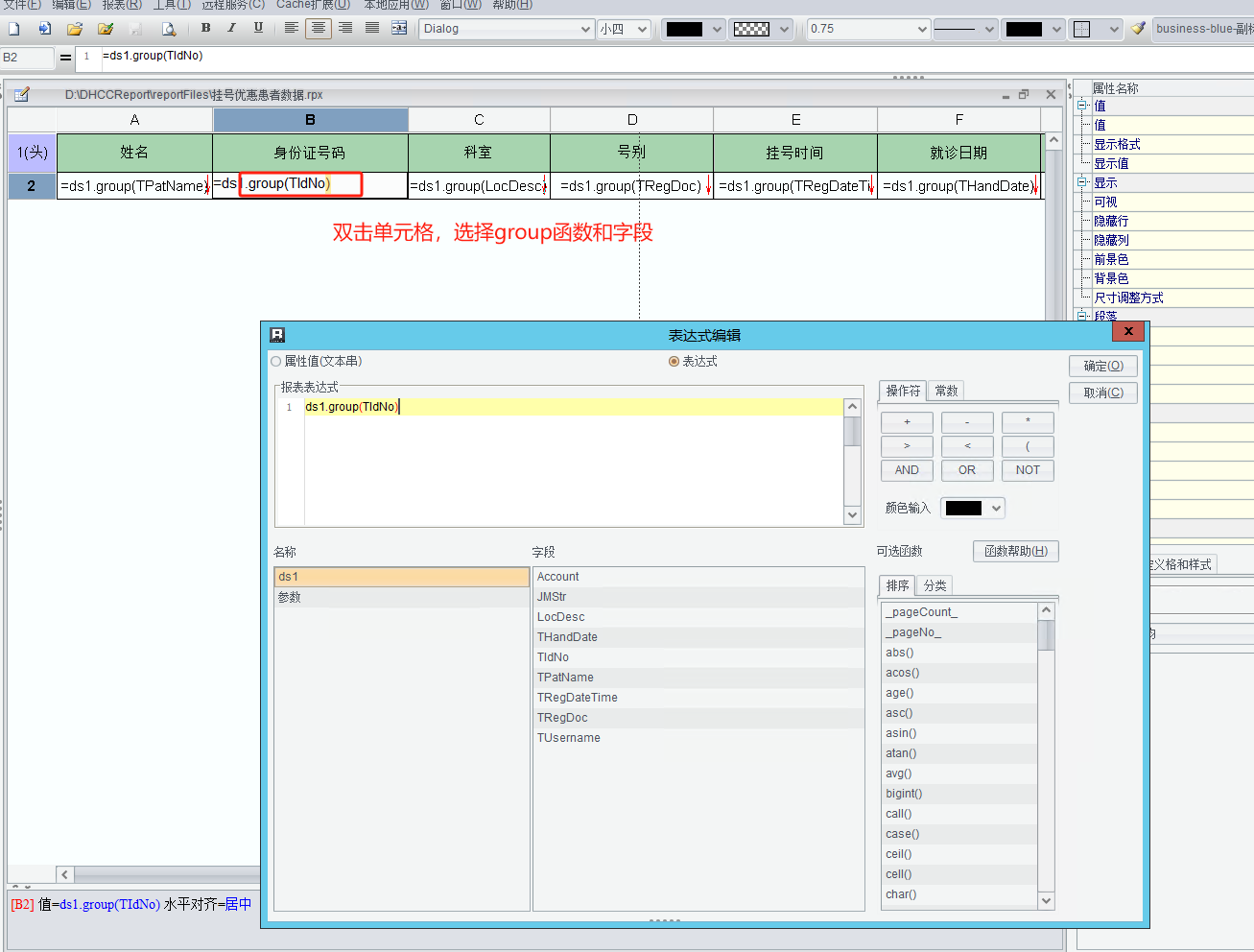Select the 表达式 radio option
The image size is (1254, 952).
pos(674,362)
